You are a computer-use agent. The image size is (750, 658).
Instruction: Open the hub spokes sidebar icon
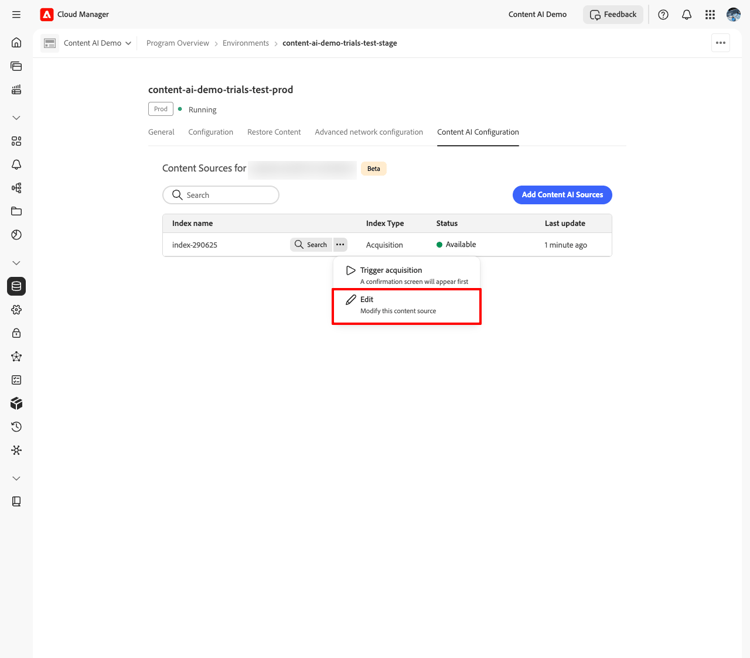click(x=16, y=450)
